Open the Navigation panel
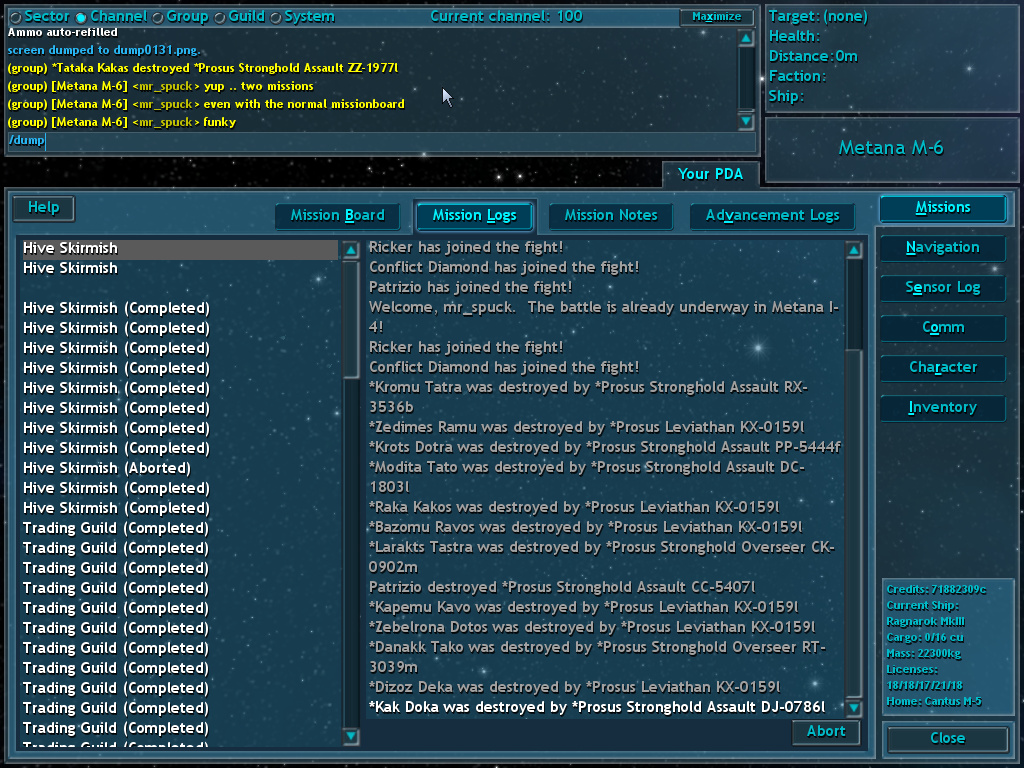 pos(942,248)
